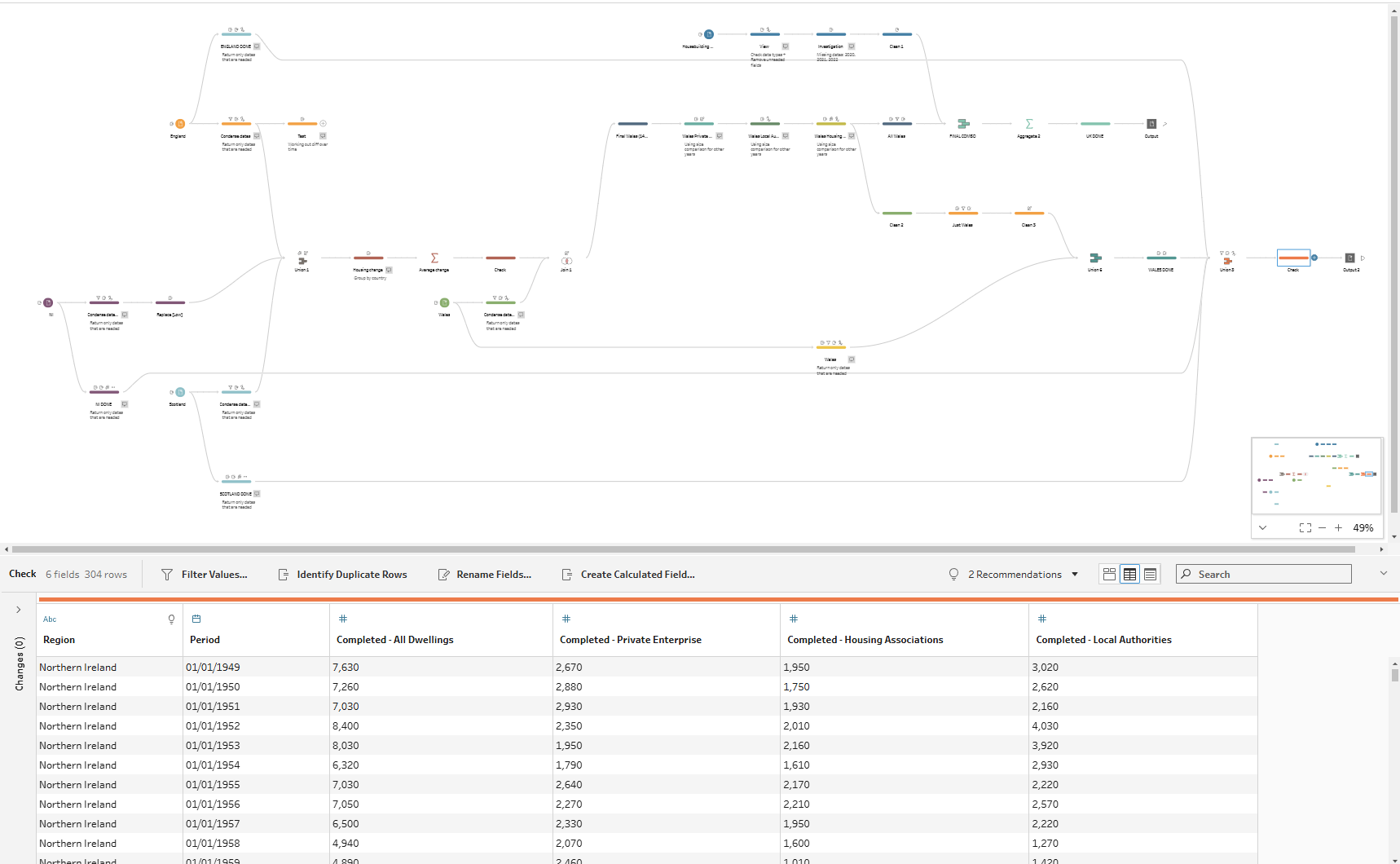Change Completed - Local Authorities data type
1400x864 pixels.
coord(1042,619)
